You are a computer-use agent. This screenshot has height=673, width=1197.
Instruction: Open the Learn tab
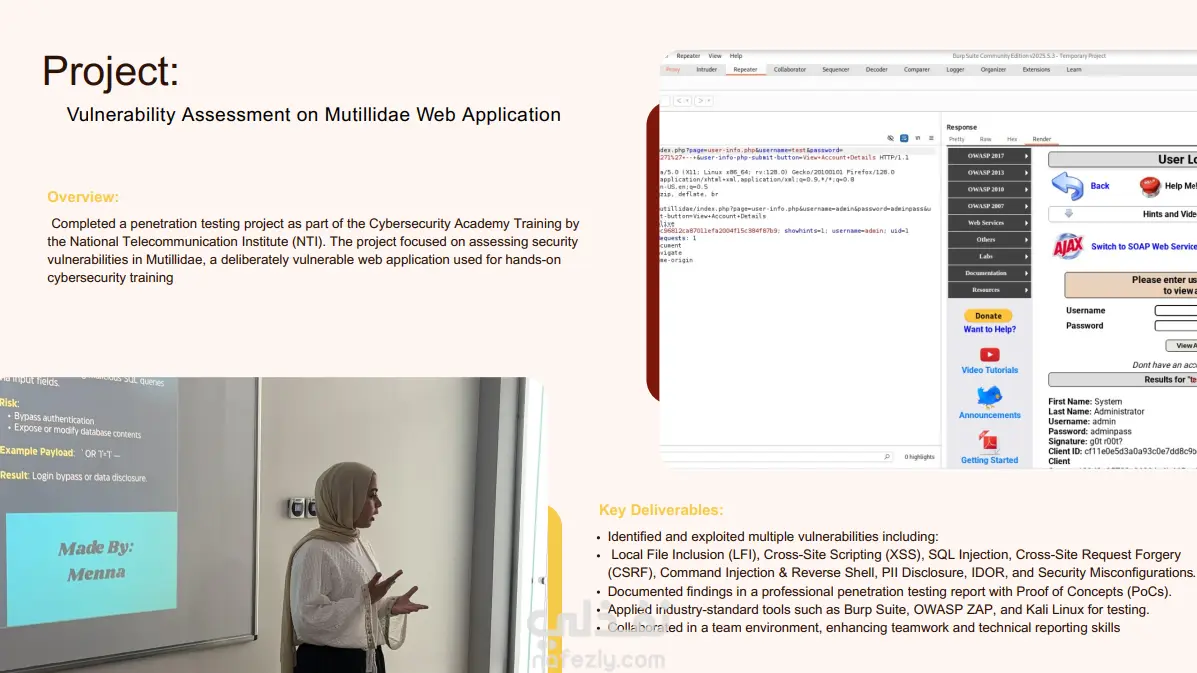point(1073,69)
